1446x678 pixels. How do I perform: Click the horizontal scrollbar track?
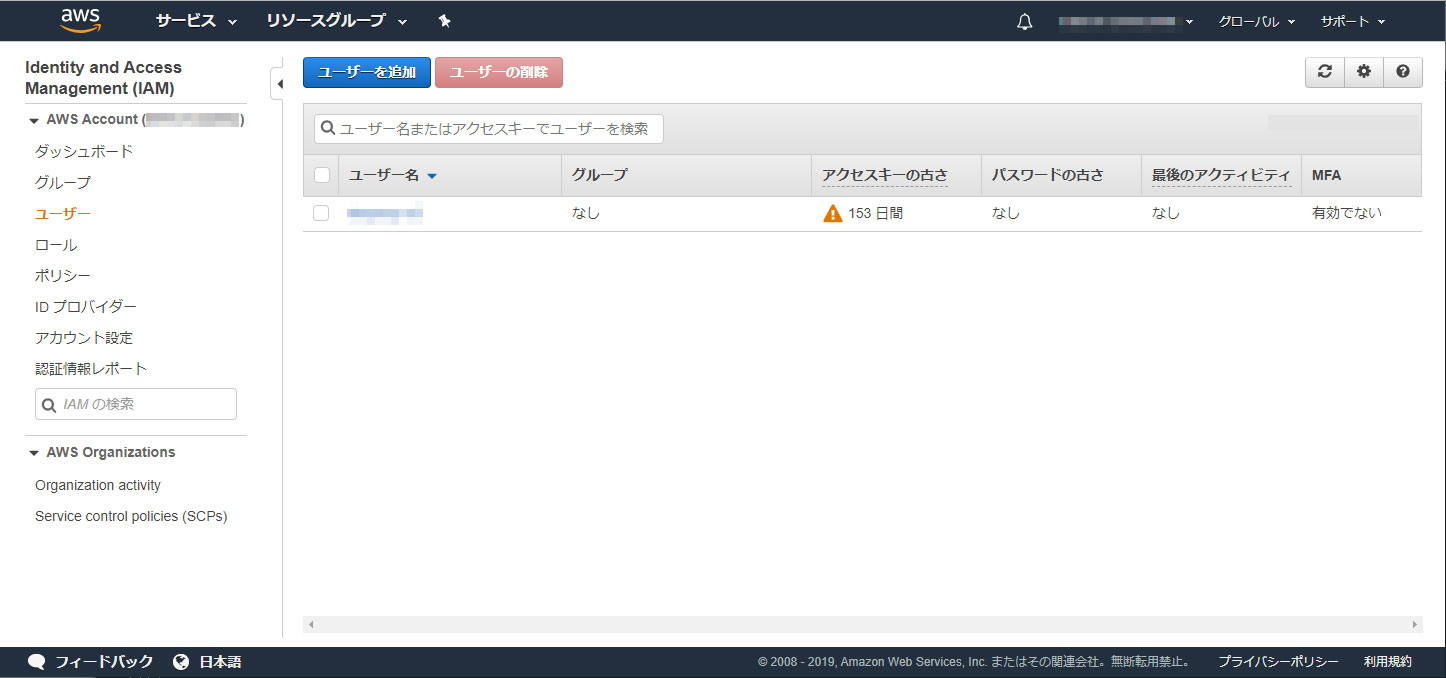863,624
